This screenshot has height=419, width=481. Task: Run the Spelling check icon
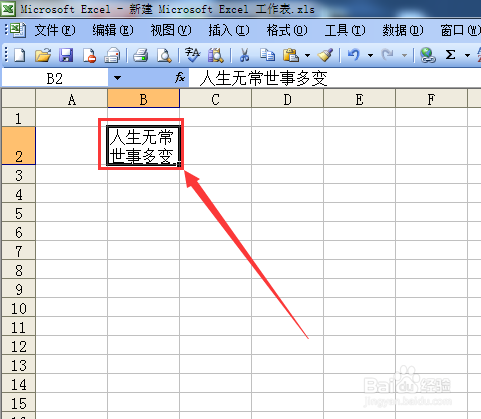192,55
